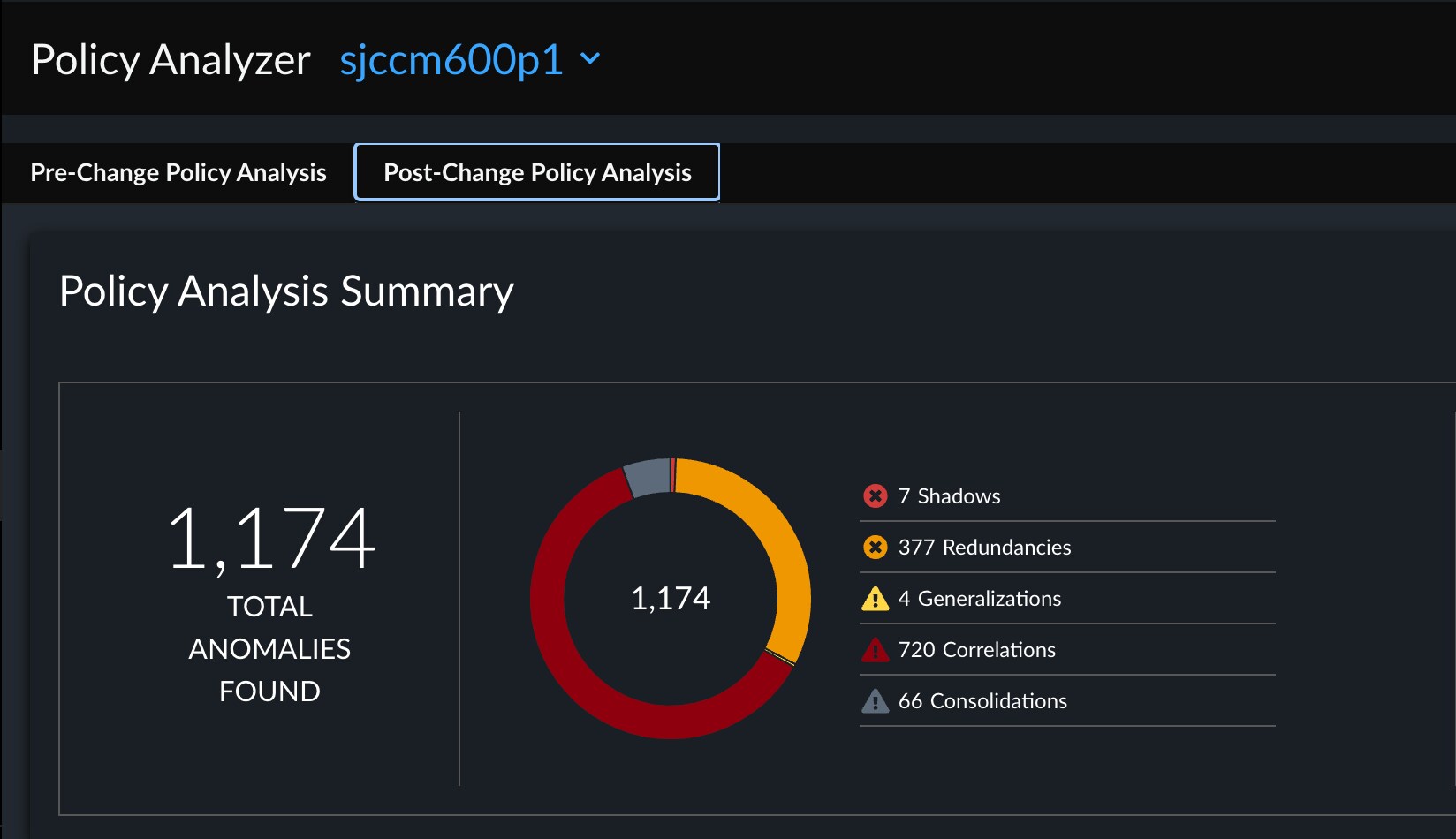Open the sjccm600p1 device selector
Viewport: 1456px width, 839px height.
[x=451, y=60]
